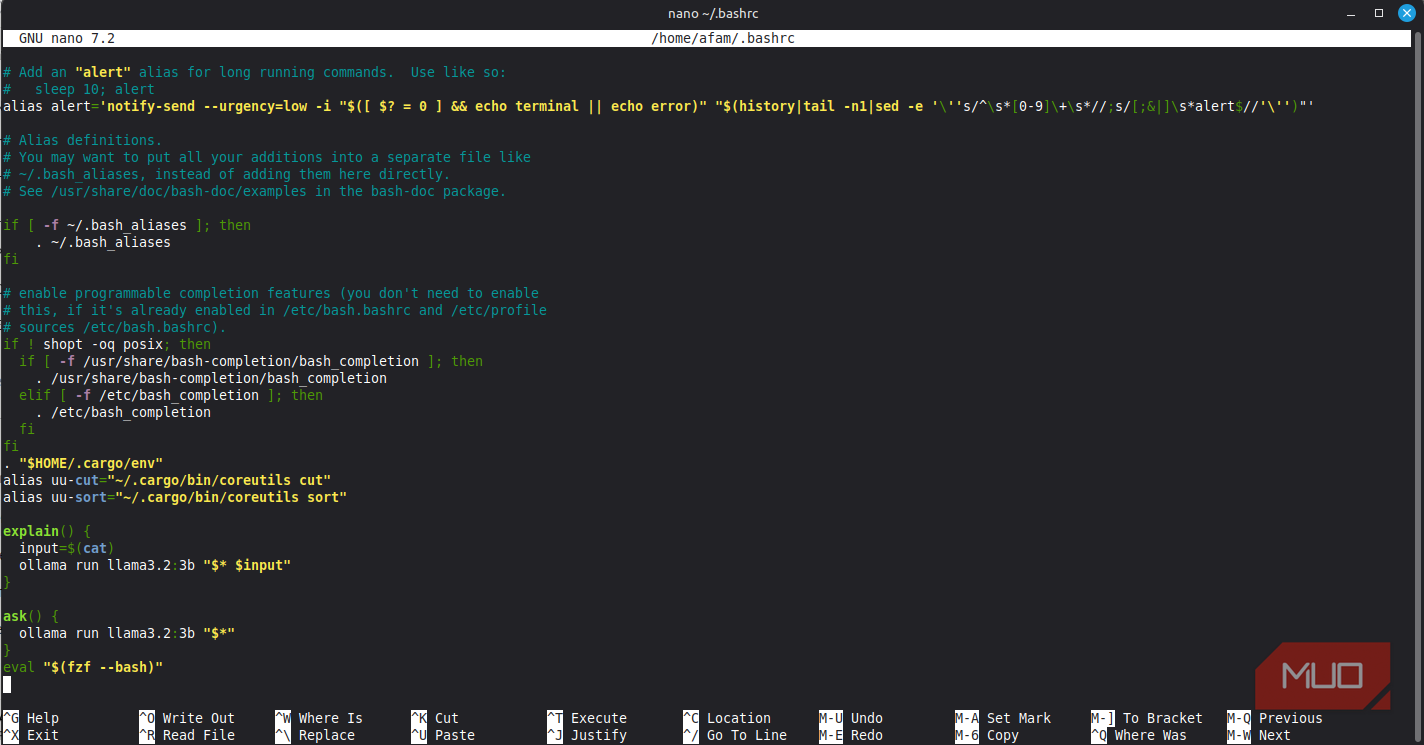Image resolution: width=1424 pixels, height=745 pixels.
Task: Click the 'if ! shopt -oq posix; then' line
Action: point(107,344)
